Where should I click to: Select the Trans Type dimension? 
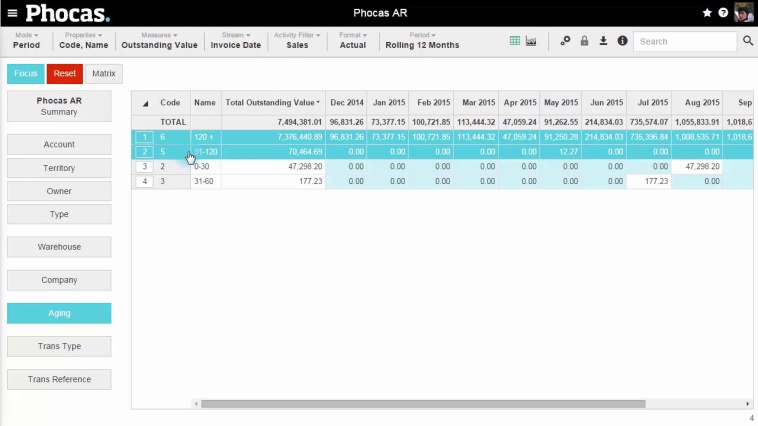tap(59, 346)
